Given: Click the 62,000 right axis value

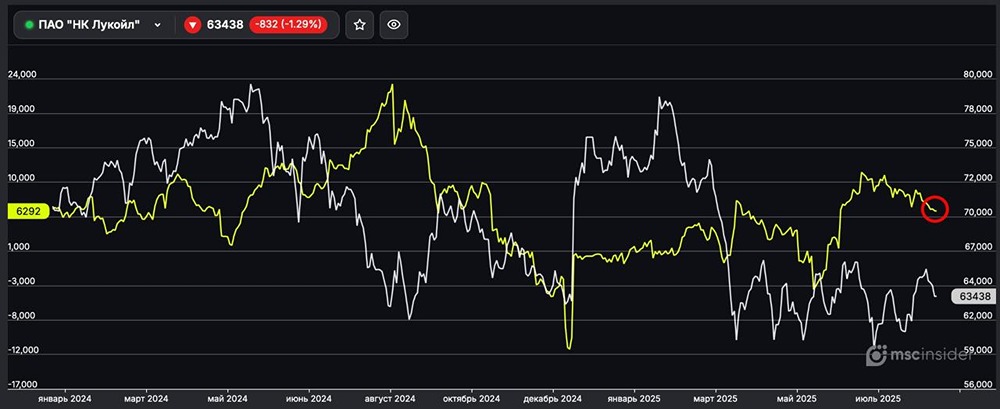Looking at the screenshot, I should 977,316.
